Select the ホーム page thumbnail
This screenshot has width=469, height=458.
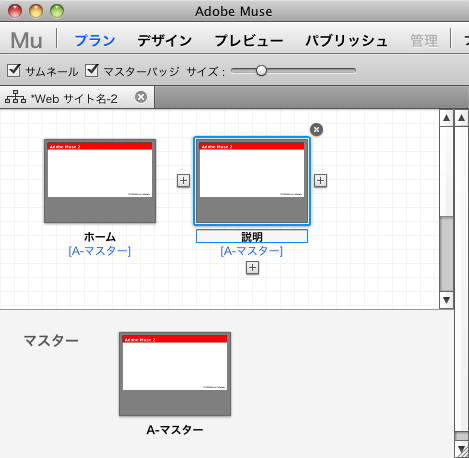[x=100, y=181]
